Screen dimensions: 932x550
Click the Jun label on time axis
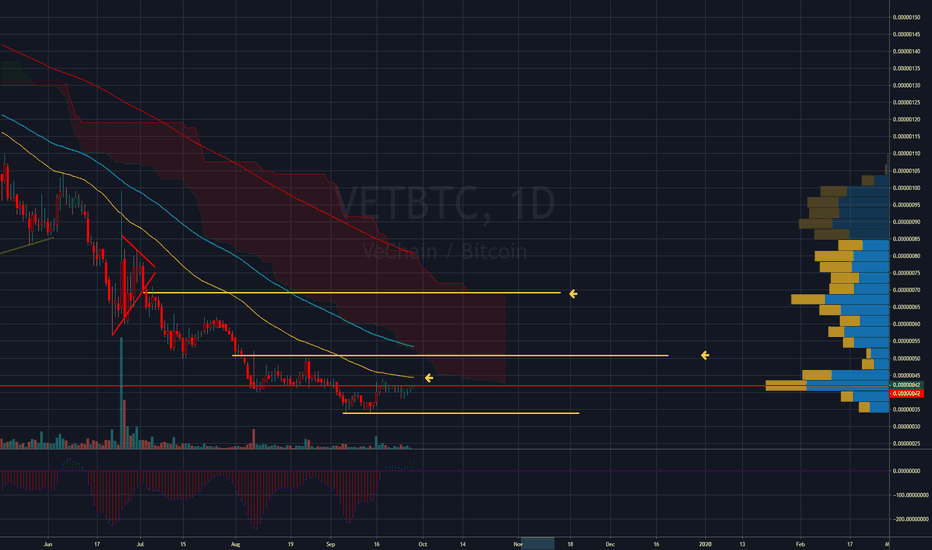(x=48, y=544)
